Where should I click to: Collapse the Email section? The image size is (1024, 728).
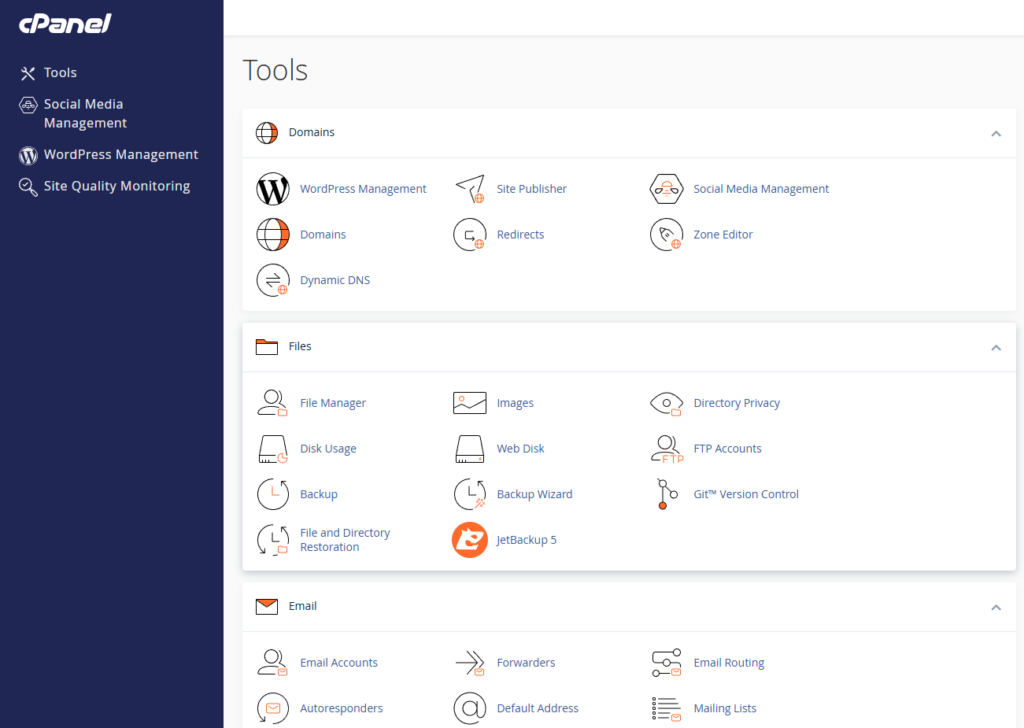click(x=996, y=607)
